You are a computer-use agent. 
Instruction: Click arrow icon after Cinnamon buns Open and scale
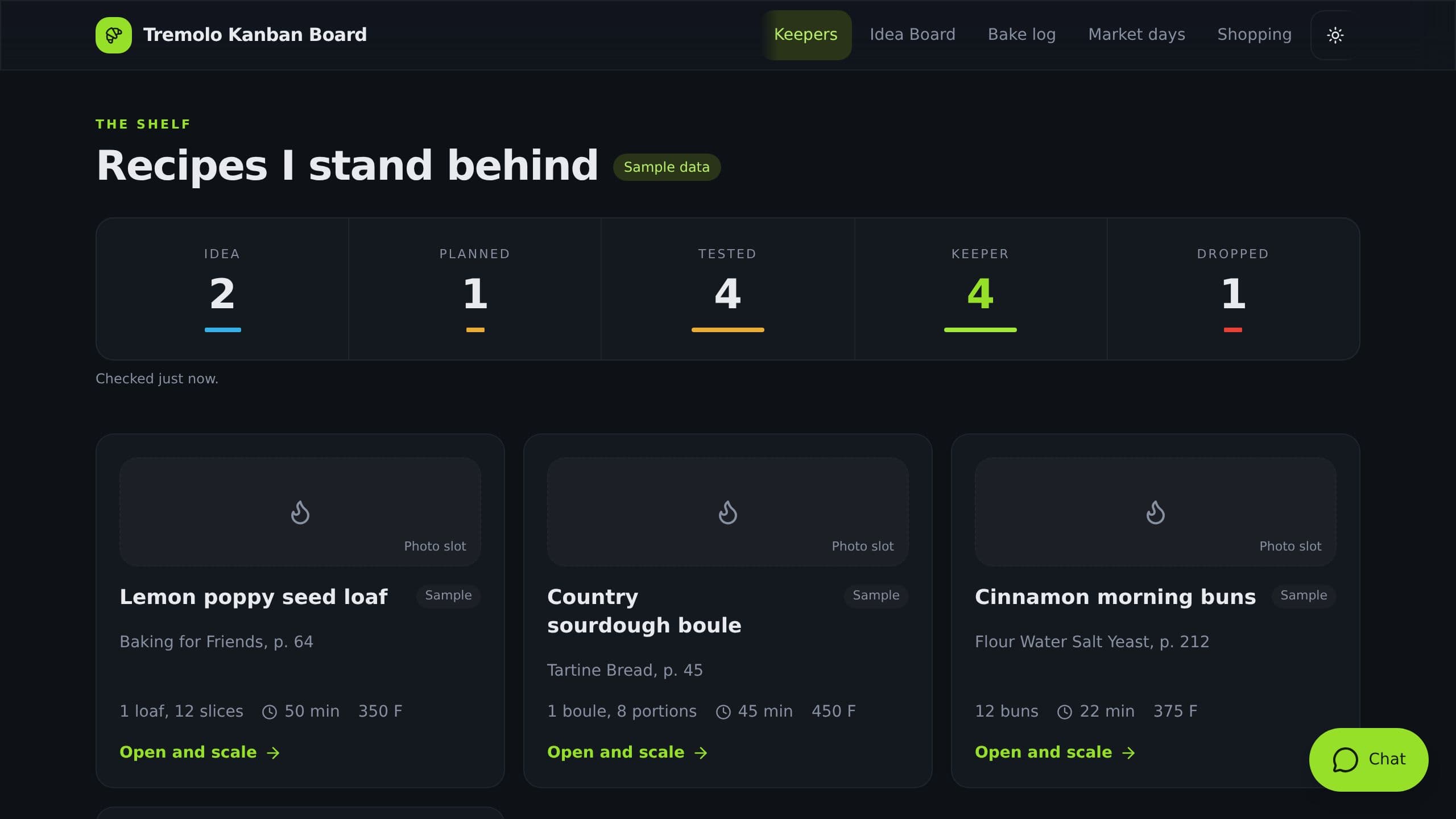coord(1129,753)
